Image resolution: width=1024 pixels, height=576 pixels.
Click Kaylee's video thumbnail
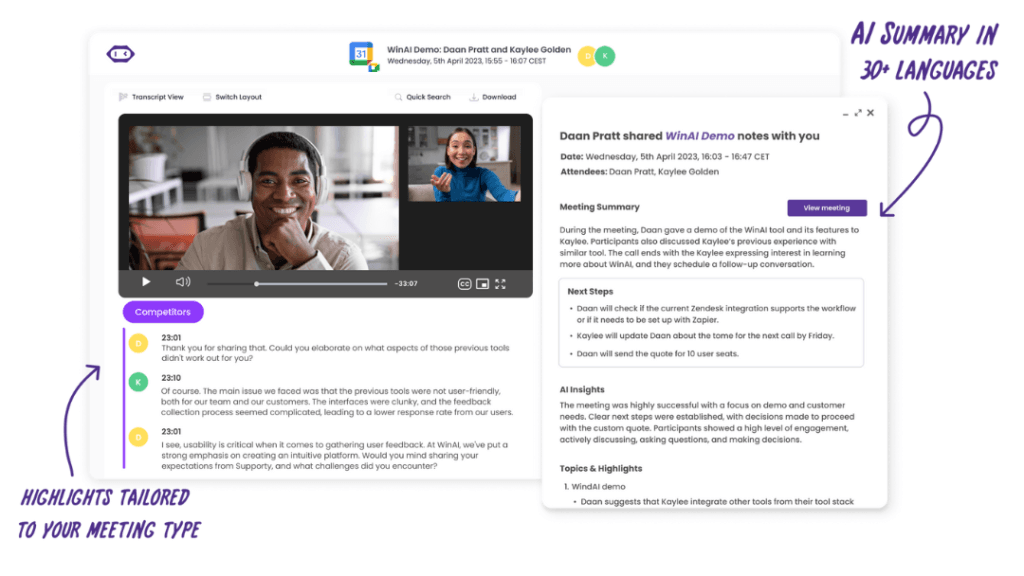464,164
